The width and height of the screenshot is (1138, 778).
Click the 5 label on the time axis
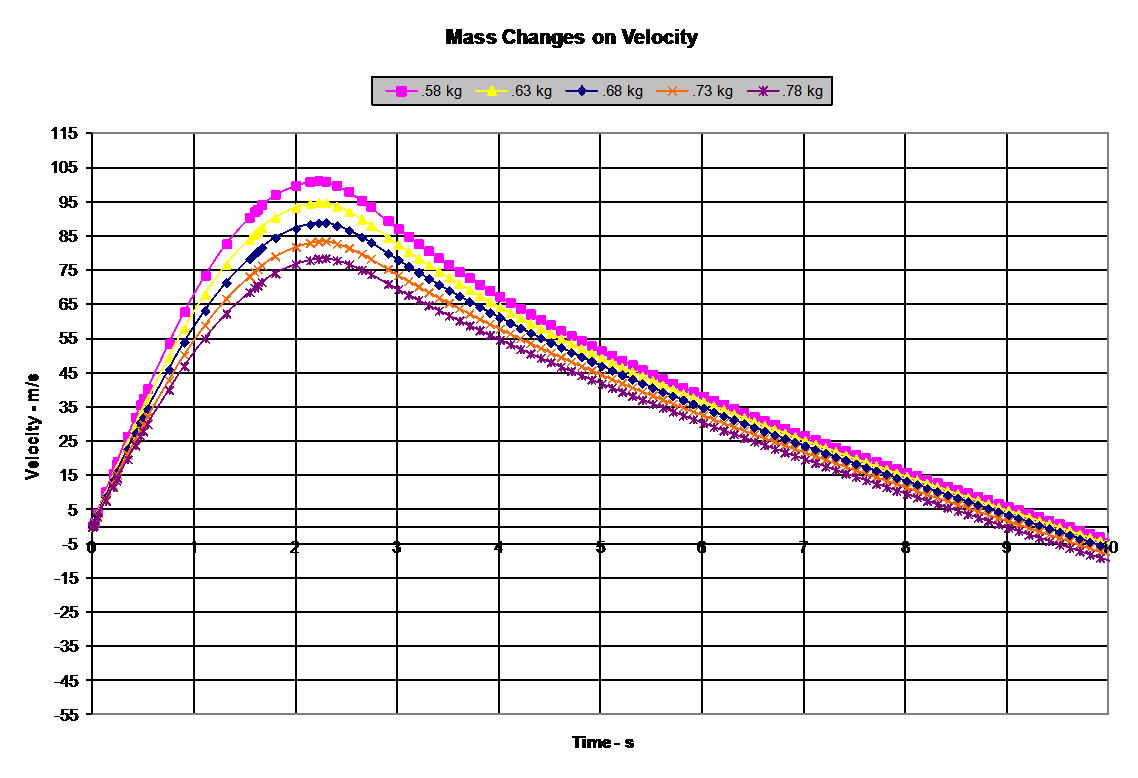click(600, 547)
